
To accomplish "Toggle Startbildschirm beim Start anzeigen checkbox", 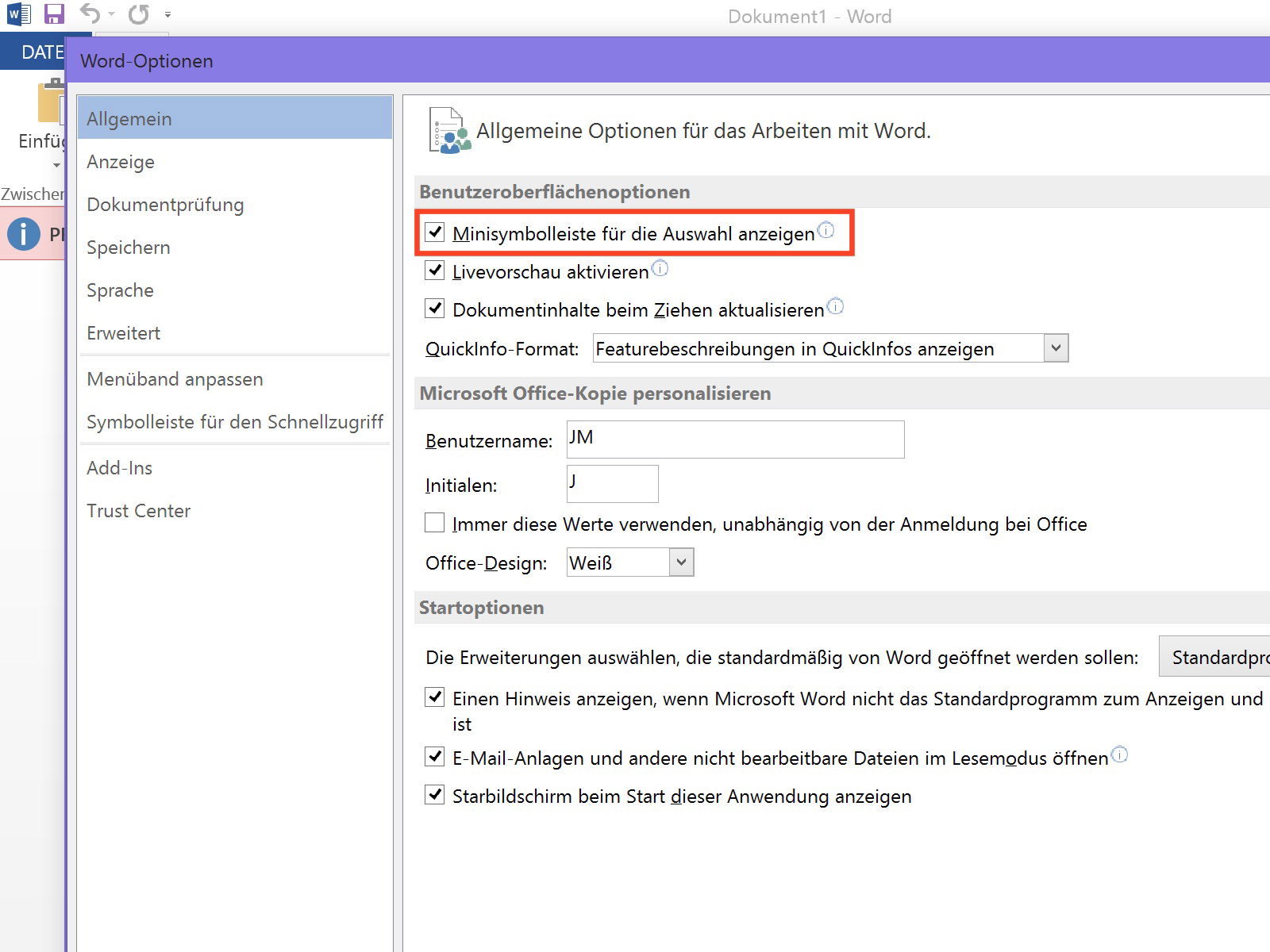I will click(x=435, y=795).
